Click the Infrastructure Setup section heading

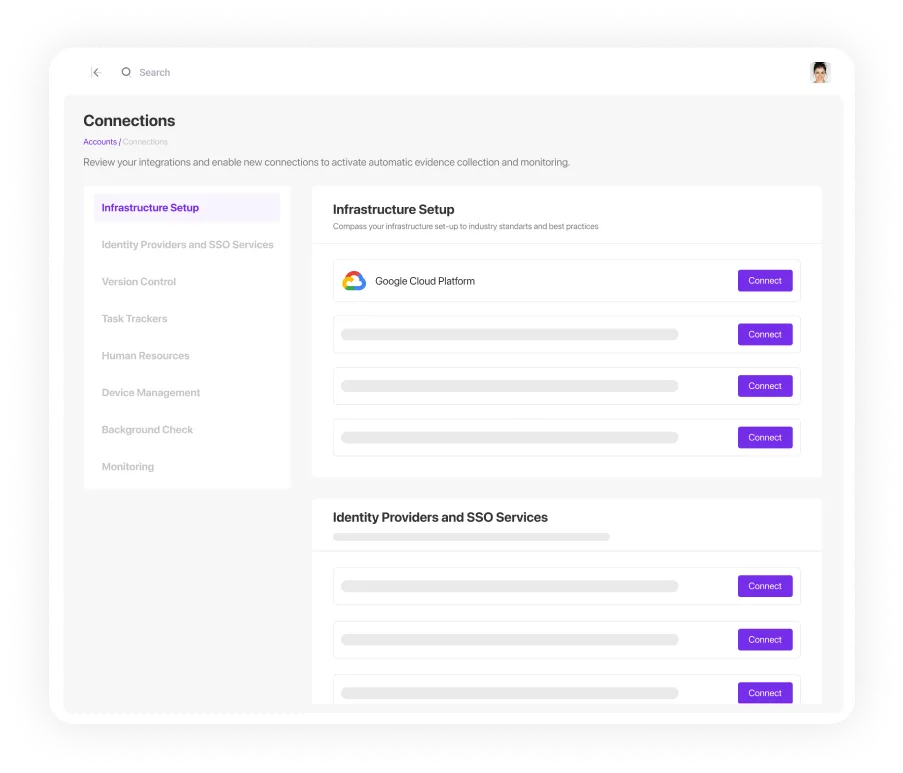pos(393,209)
